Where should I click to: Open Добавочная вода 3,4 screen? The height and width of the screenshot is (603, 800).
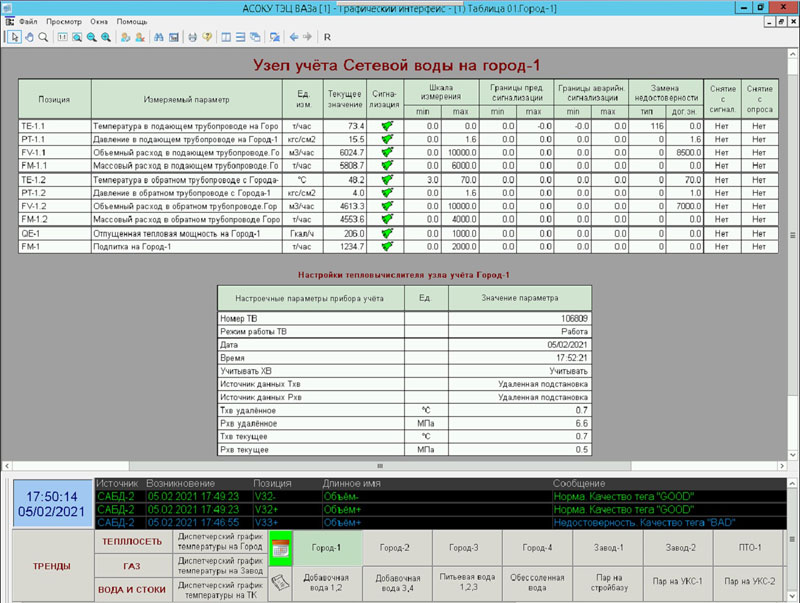[x=398, y=583]
